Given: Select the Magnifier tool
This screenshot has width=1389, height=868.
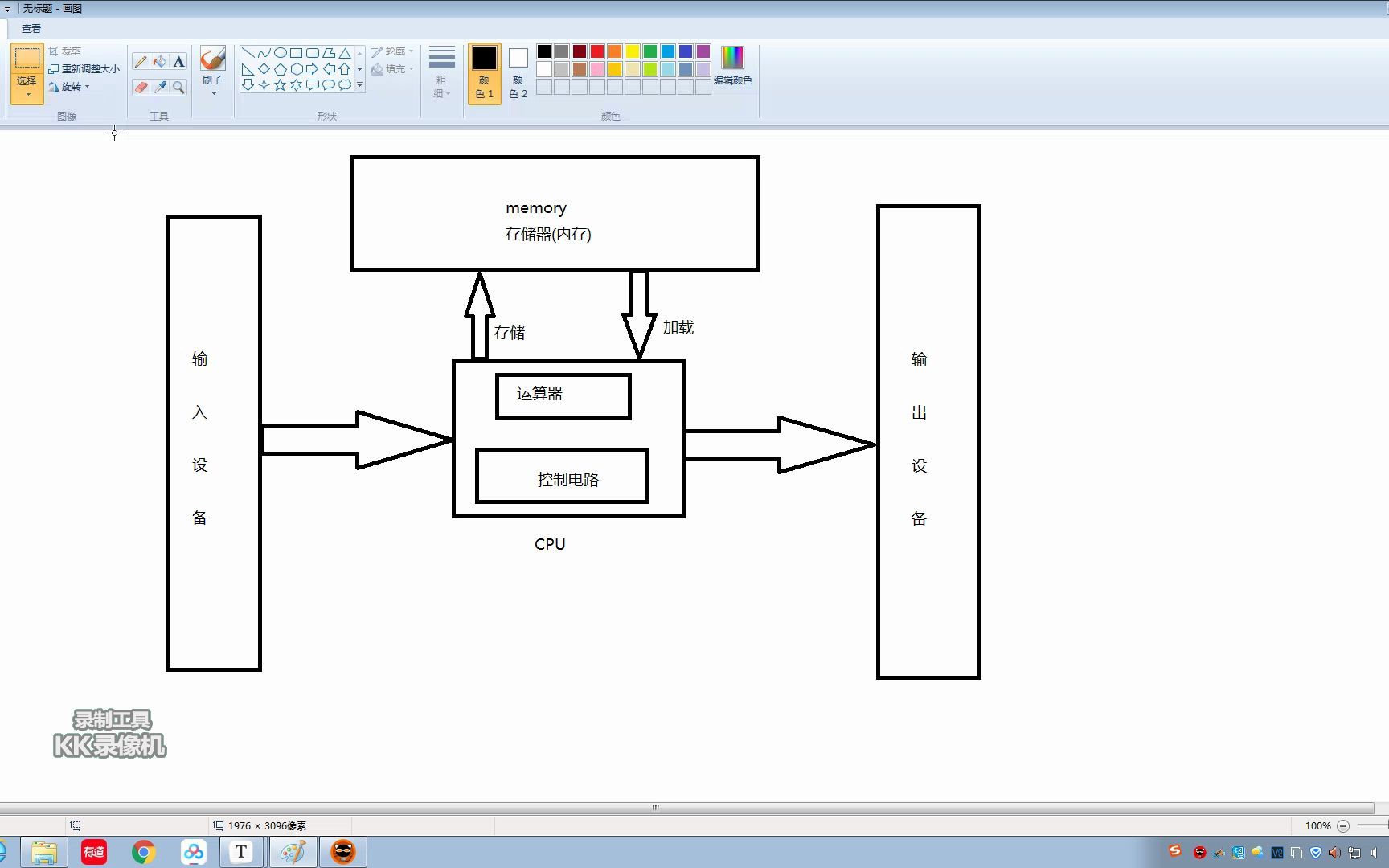Looking at the screenshot, I should pos(178,87).
